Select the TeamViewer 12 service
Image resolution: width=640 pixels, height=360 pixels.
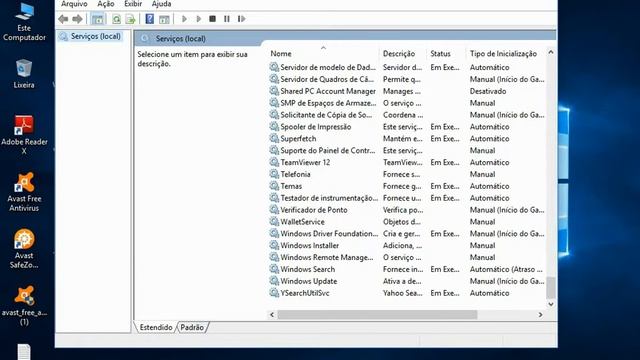305,162
